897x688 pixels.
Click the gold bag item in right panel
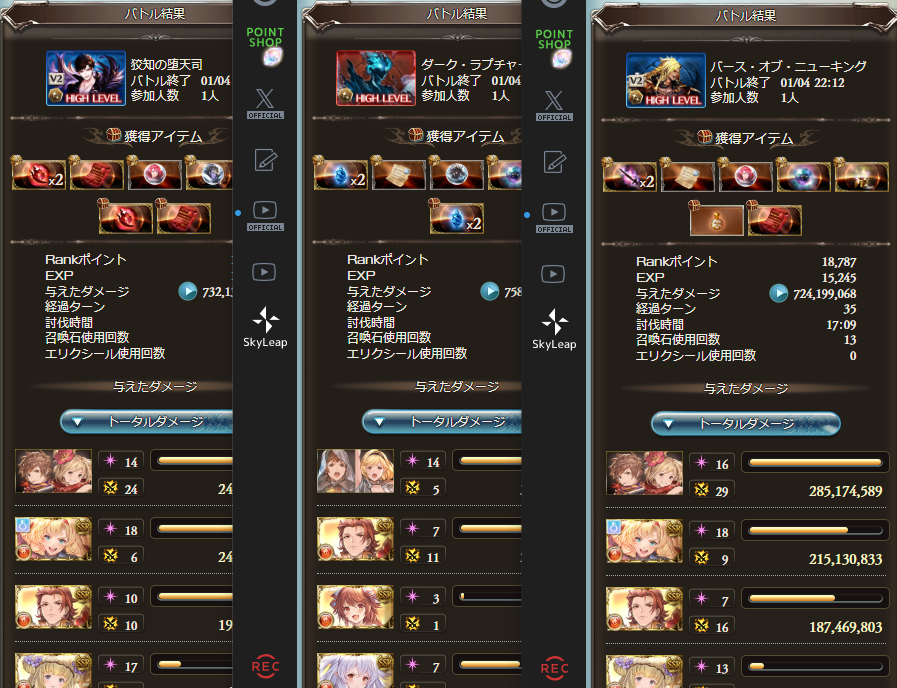[716, 218]
